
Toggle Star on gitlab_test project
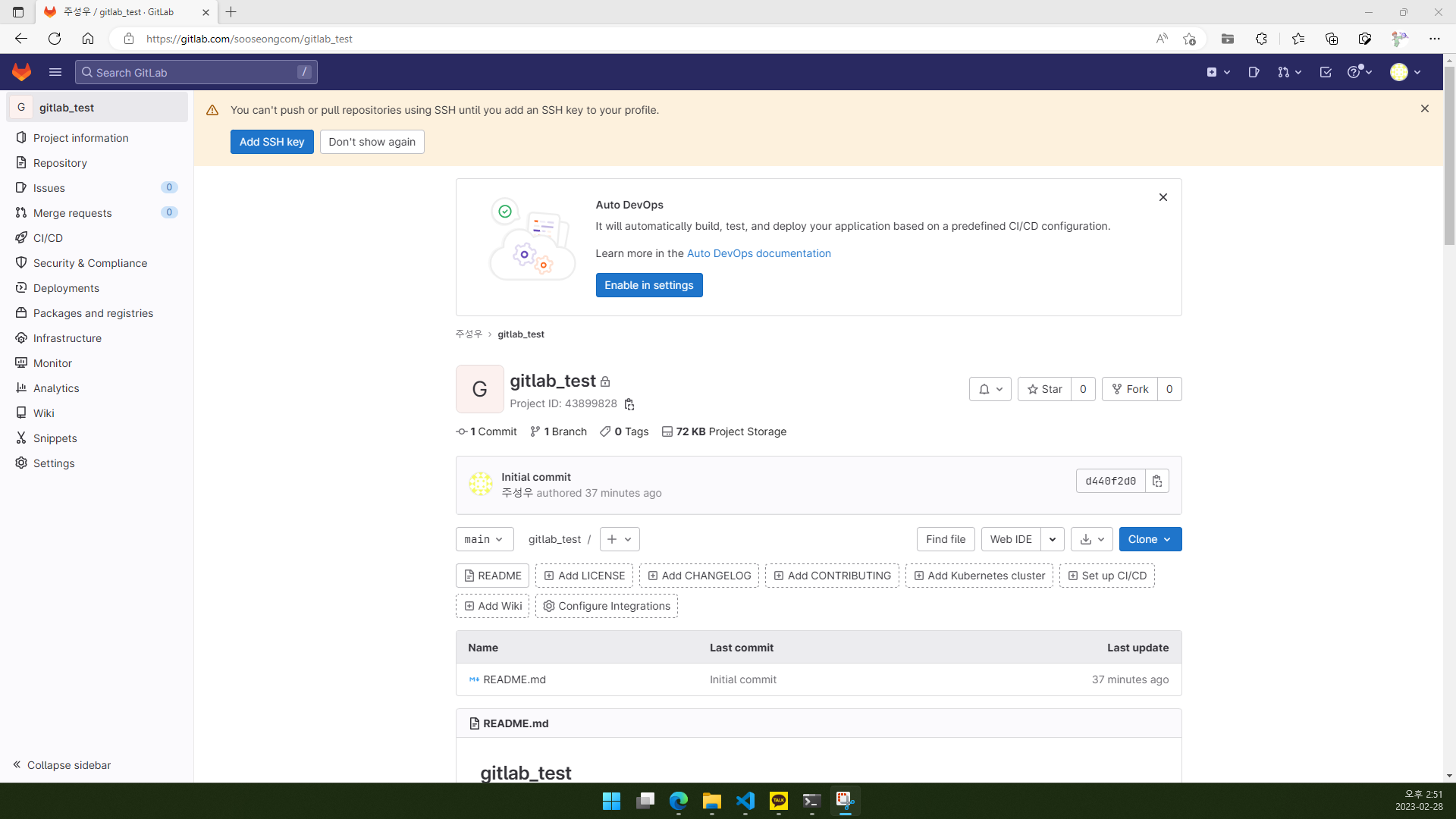1044,388
